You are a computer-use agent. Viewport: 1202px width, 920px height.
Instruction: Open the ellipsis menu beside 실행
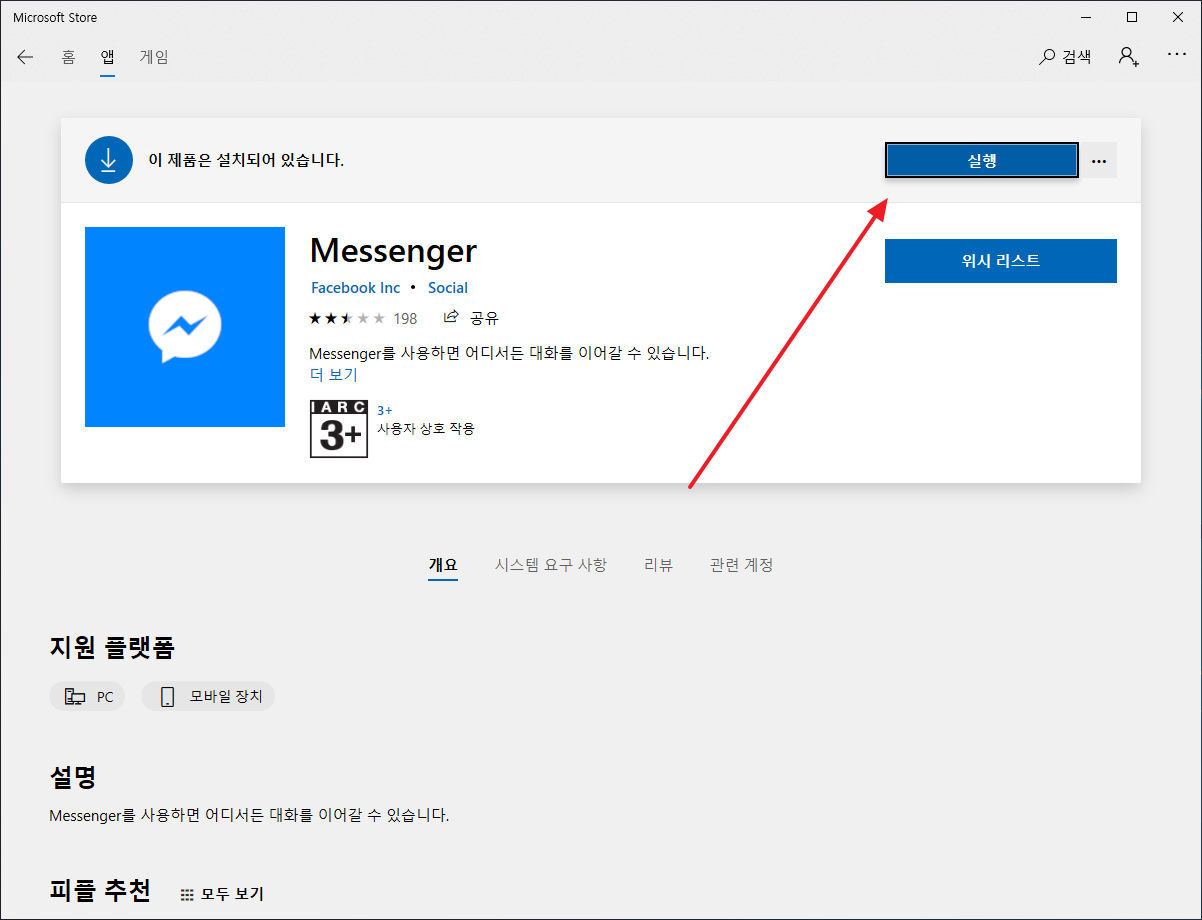click(x=1099, y=160)
